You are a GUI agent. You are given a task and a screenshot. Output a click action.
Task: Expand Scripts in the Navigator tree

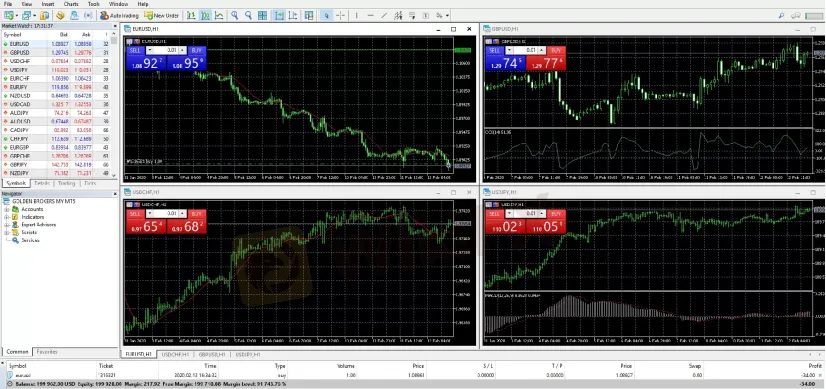7,232
